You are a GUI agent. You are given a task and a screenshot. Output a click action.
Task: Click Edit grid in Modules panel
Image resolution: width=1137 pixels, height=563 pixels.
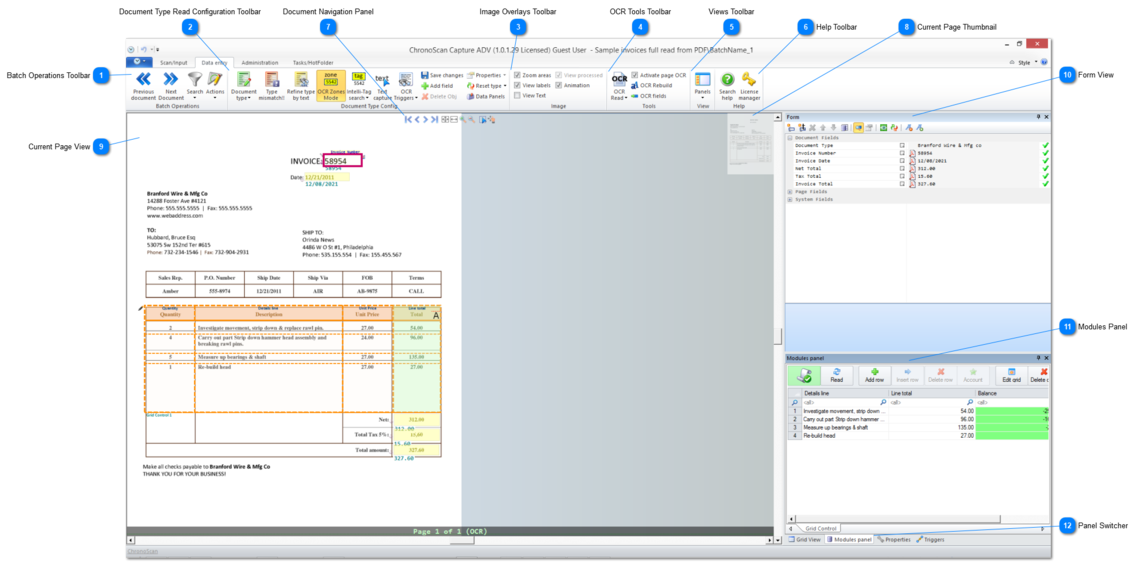(1011, 375)
